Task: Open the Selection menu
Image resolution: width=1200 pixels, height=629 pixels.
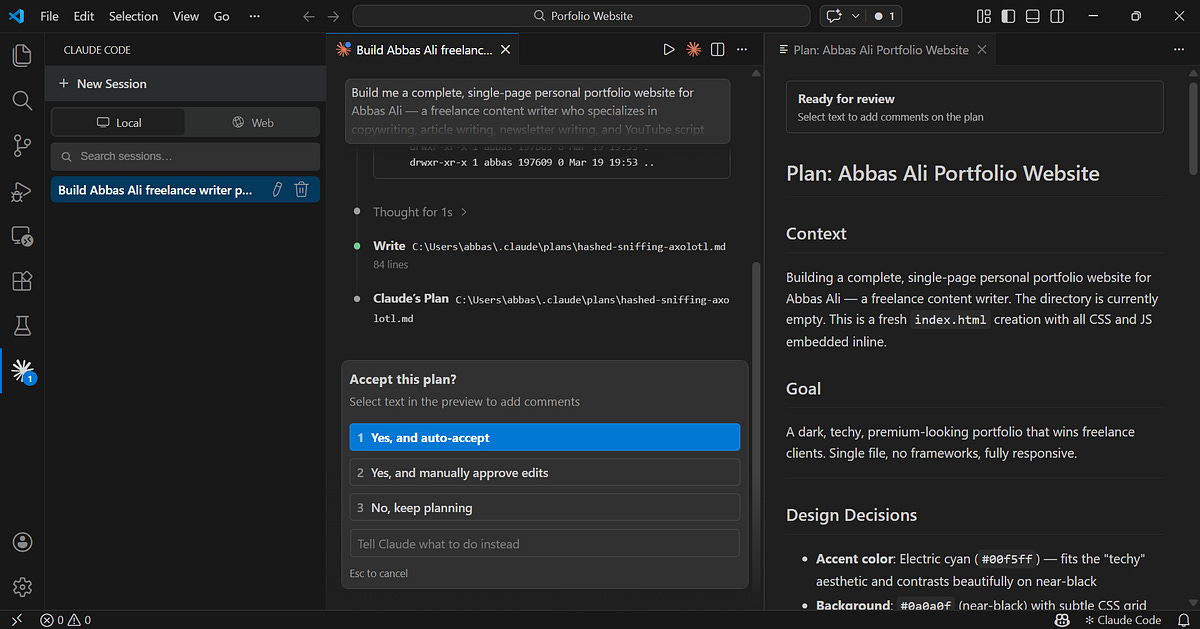Action: (133, 16)
